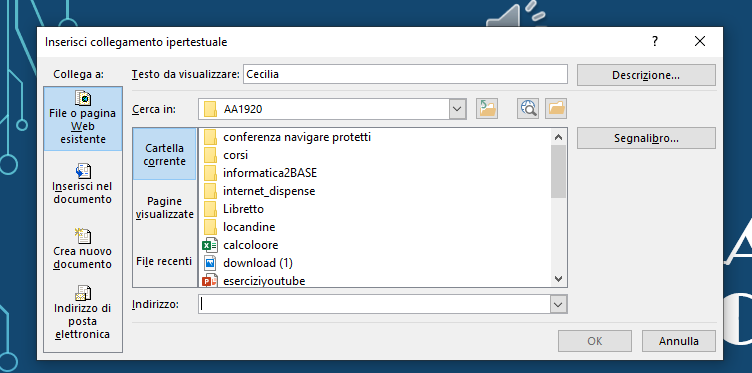The width and height of the screenshot is (752, 373).
Task: Click the file list scroll up arrow
Action: 558,137
